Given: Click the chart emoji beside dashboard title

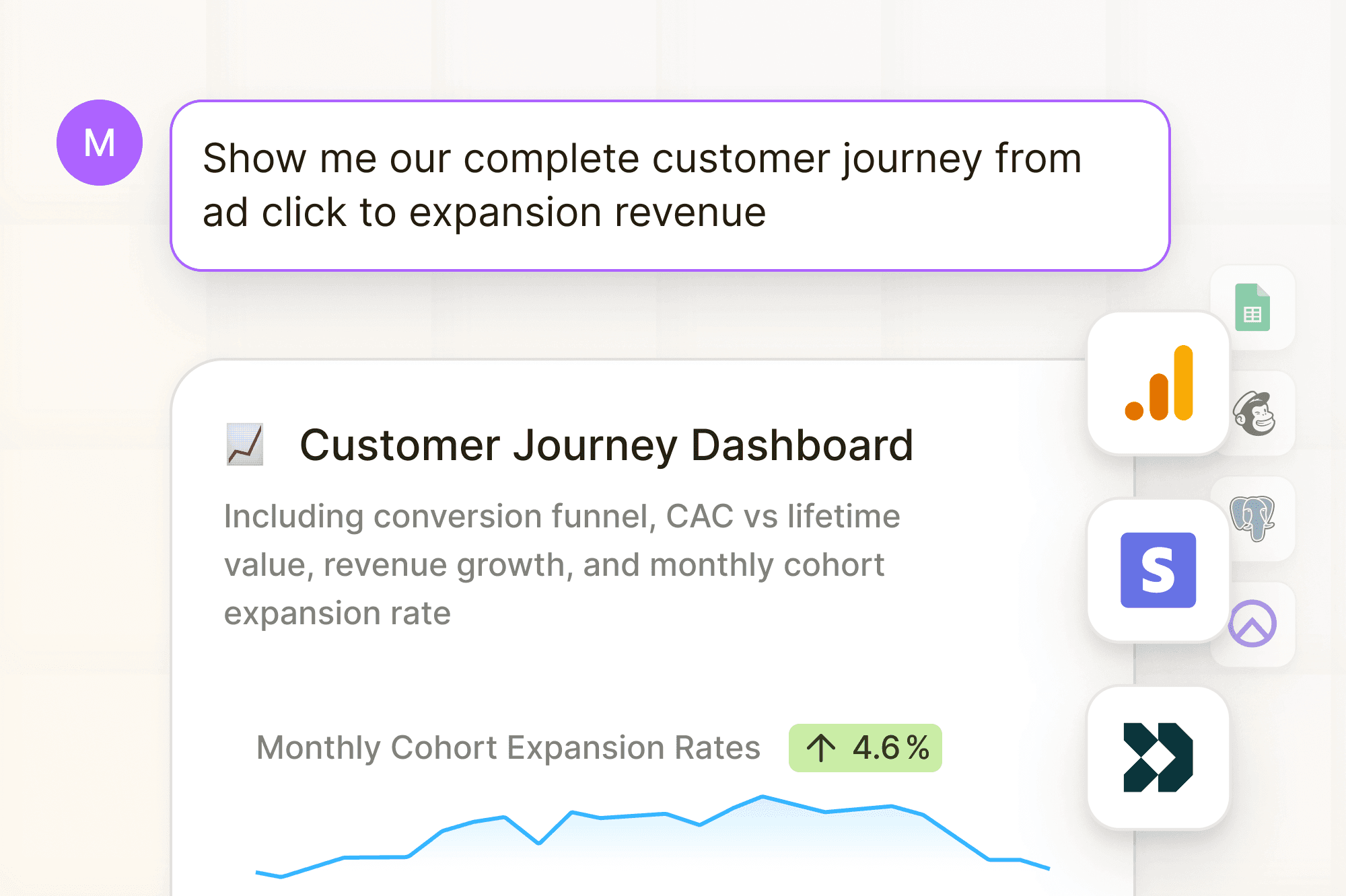Looking at the screenshot, I should click(245, 445).
